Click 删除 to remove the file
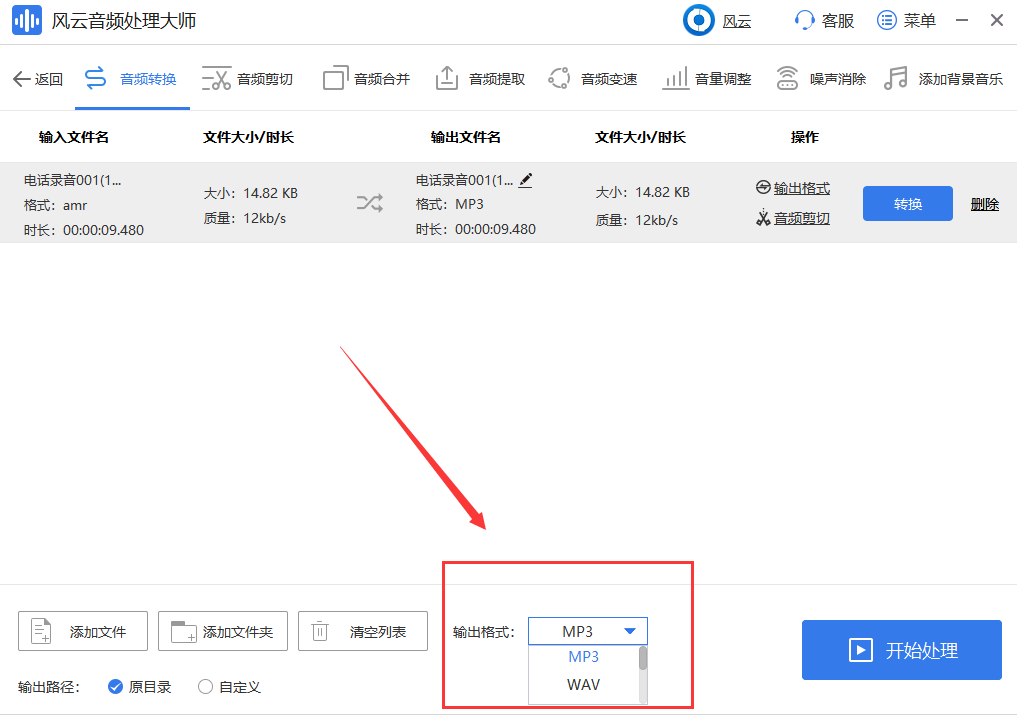The height and width of the screenshot is (715, 1017). pyautogui.click(x=984, y=203)
